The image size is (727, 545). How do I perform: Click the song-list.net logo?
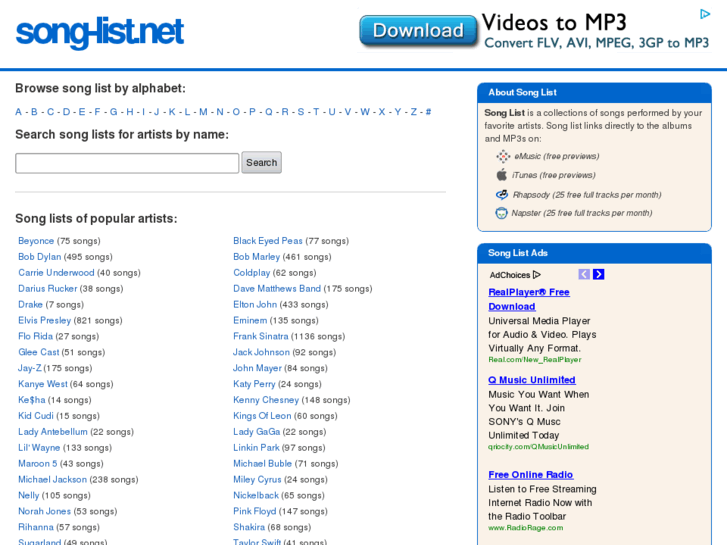(x=100, y=33)
